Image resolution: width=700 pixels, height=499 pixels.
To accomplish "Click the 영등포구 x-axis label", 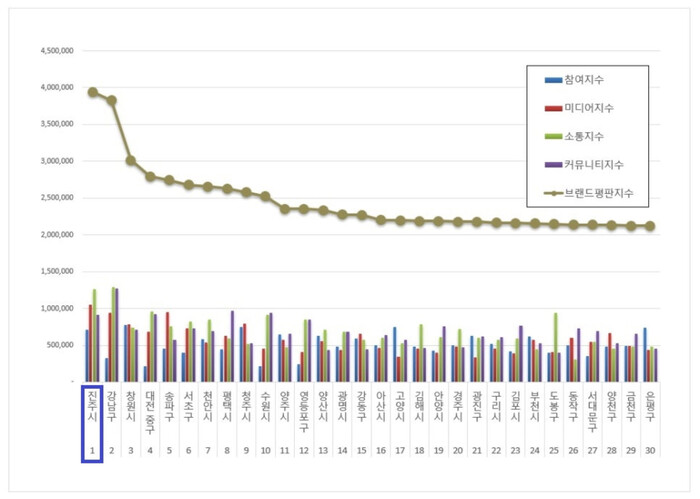I will click(x=303, y=413).
